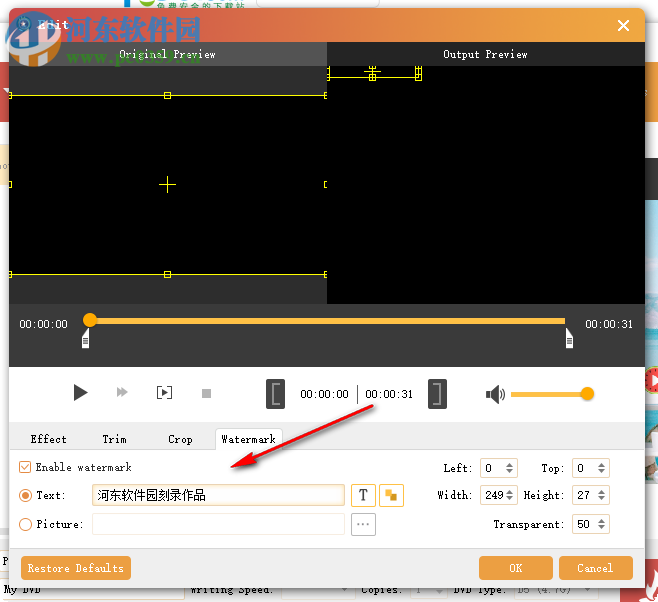
Task: Click the orange playhead on the timeline
Action: 90,320
